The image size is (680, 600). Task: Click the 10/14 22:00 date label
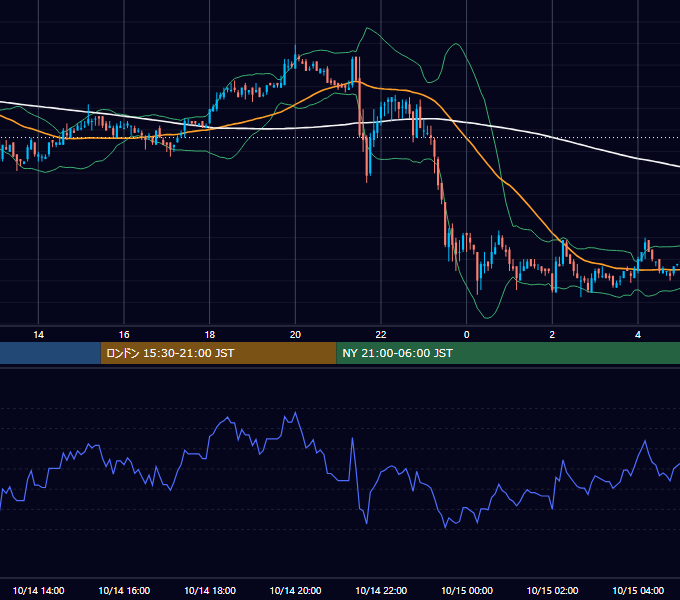[381, 590]
